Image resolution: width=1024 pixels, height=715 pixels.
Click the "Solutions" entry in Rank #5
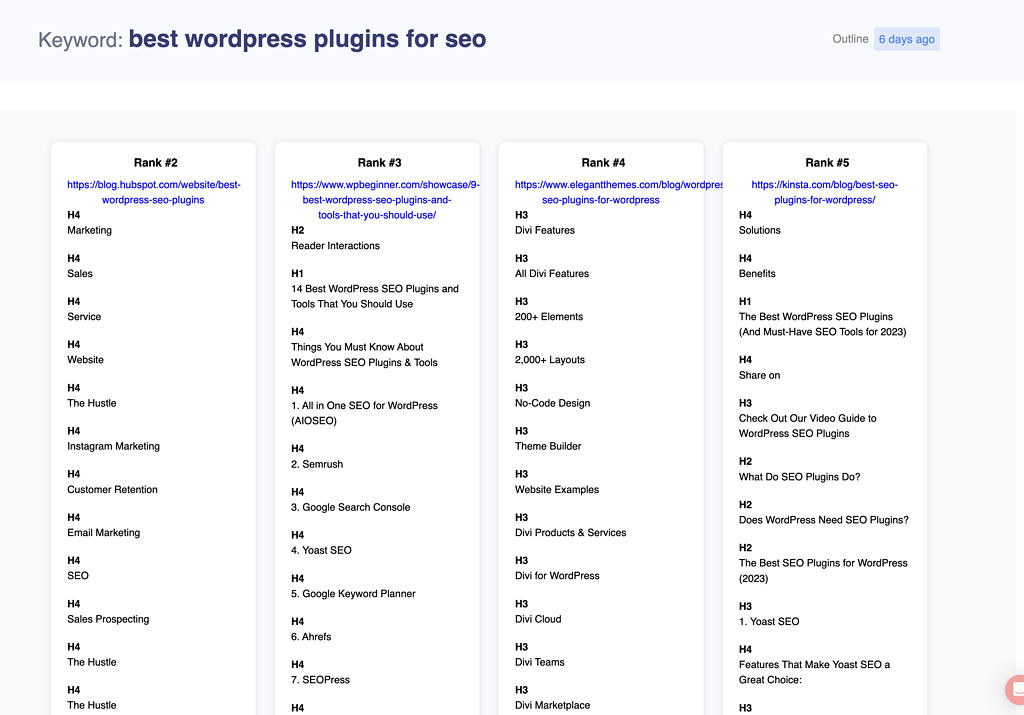(x=760, y=230)
